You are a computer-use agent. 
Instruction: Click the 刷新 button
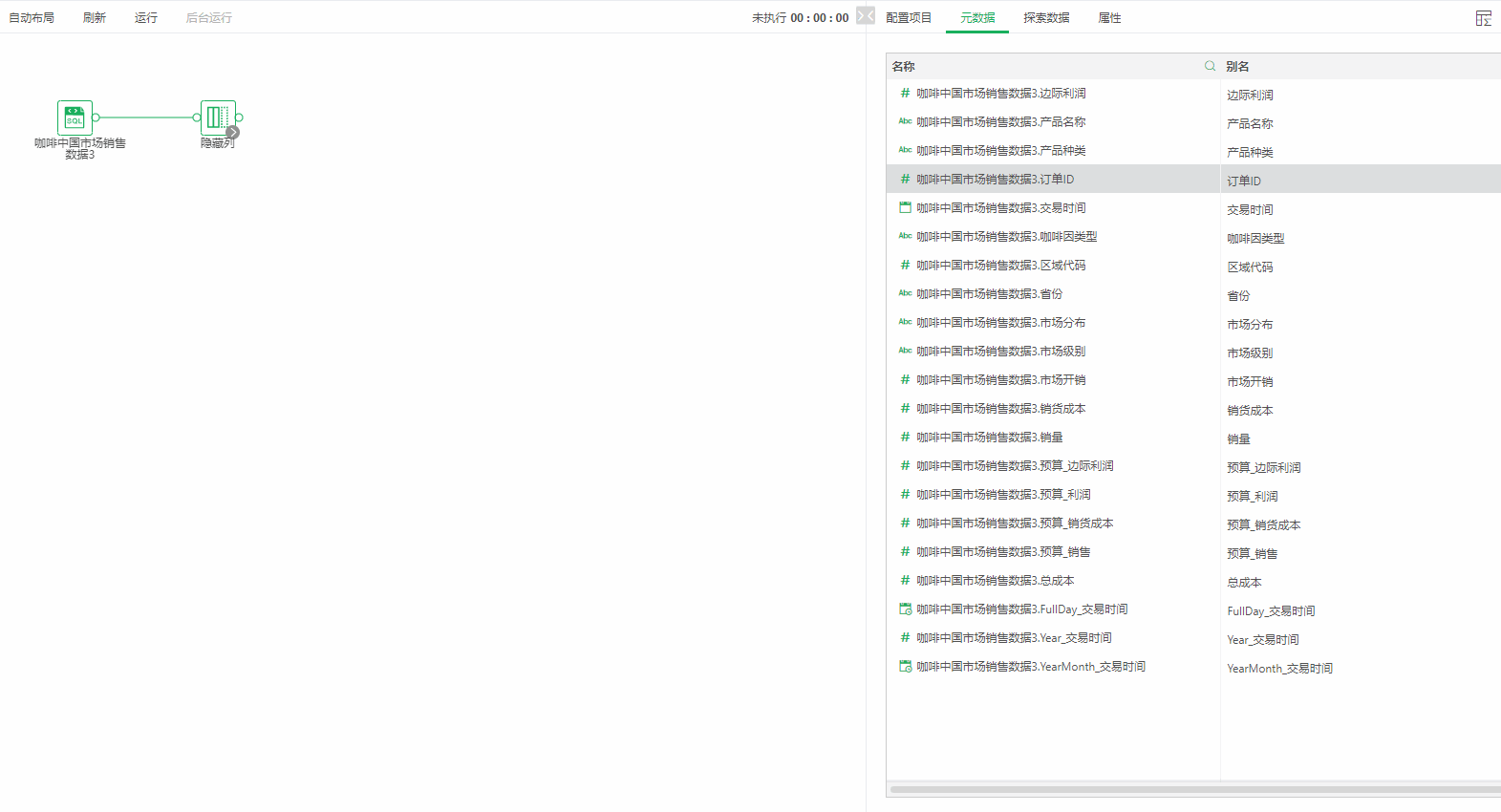coord(95,18)
